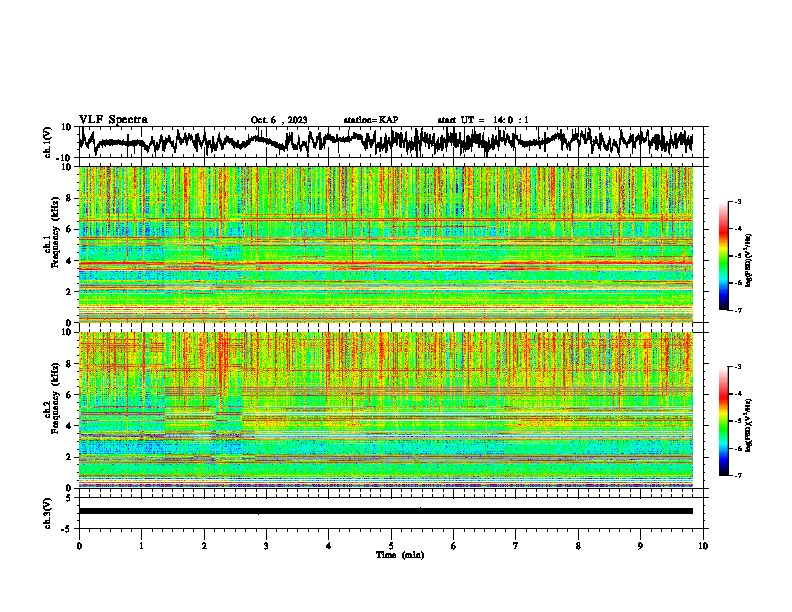Click the "-3" label on upper color scale
This screenshot has width=792, height=612.
737,201
